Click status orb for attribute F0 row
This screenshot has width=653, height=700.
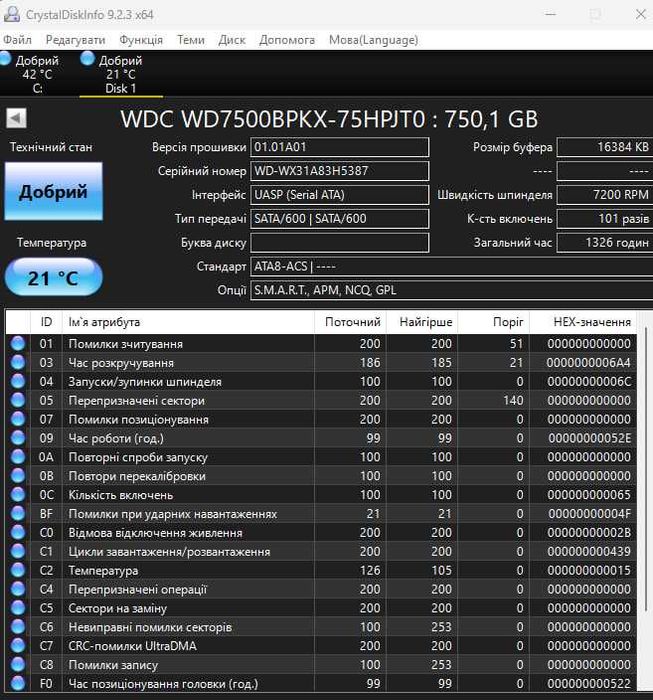(x=18, y=683)
